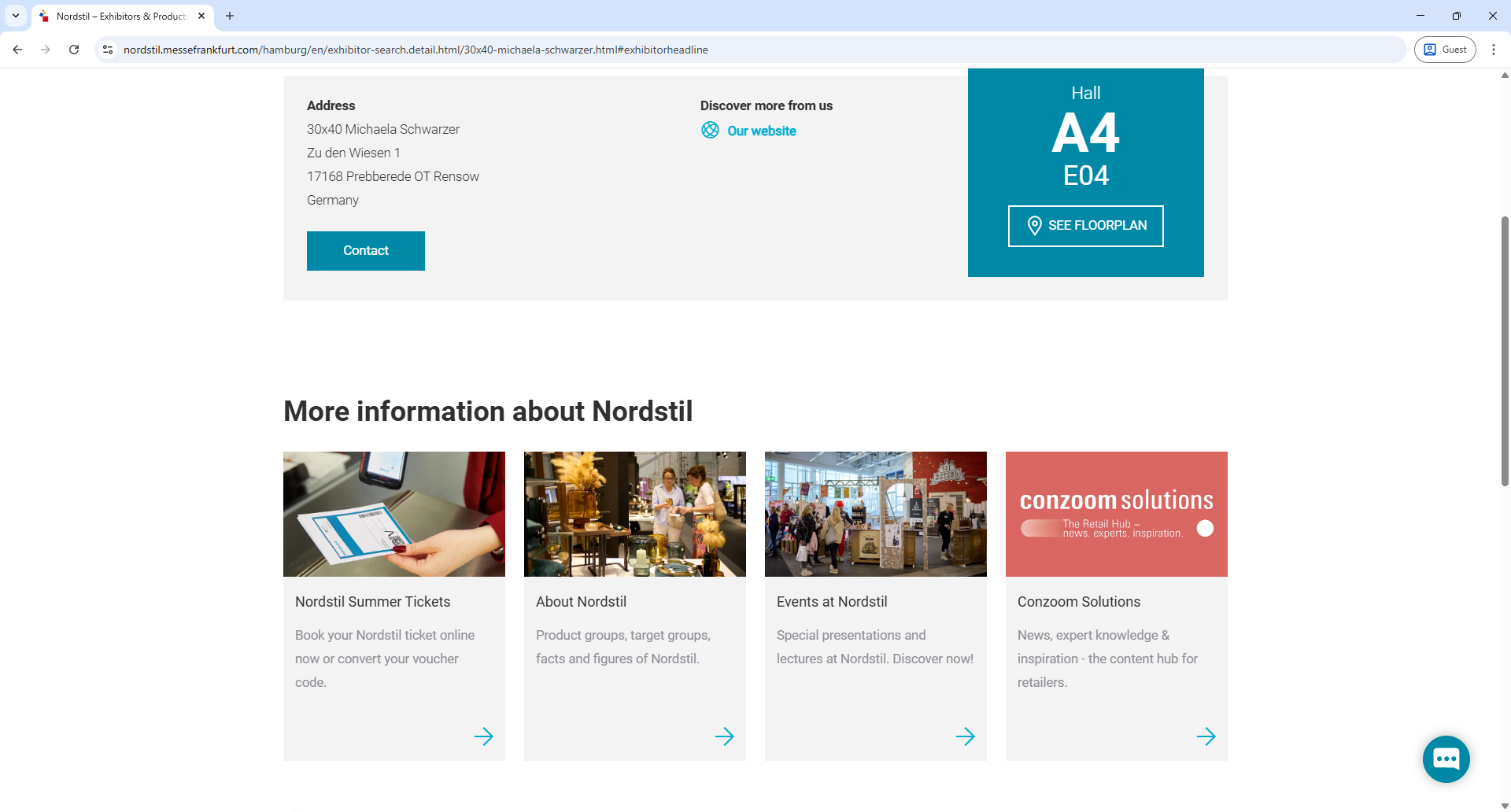Click the scrollbar down arrow

(1504, 804)
